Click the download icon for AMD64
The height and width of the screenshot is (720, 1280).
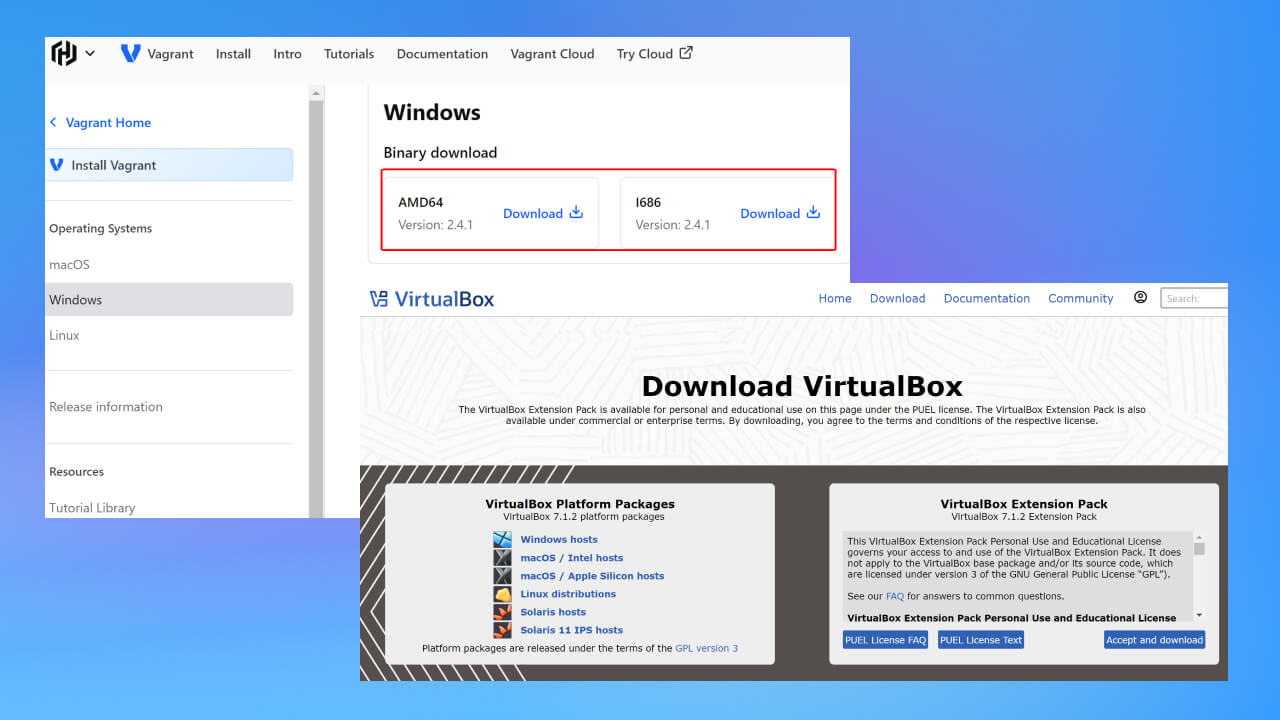[576, 212]
